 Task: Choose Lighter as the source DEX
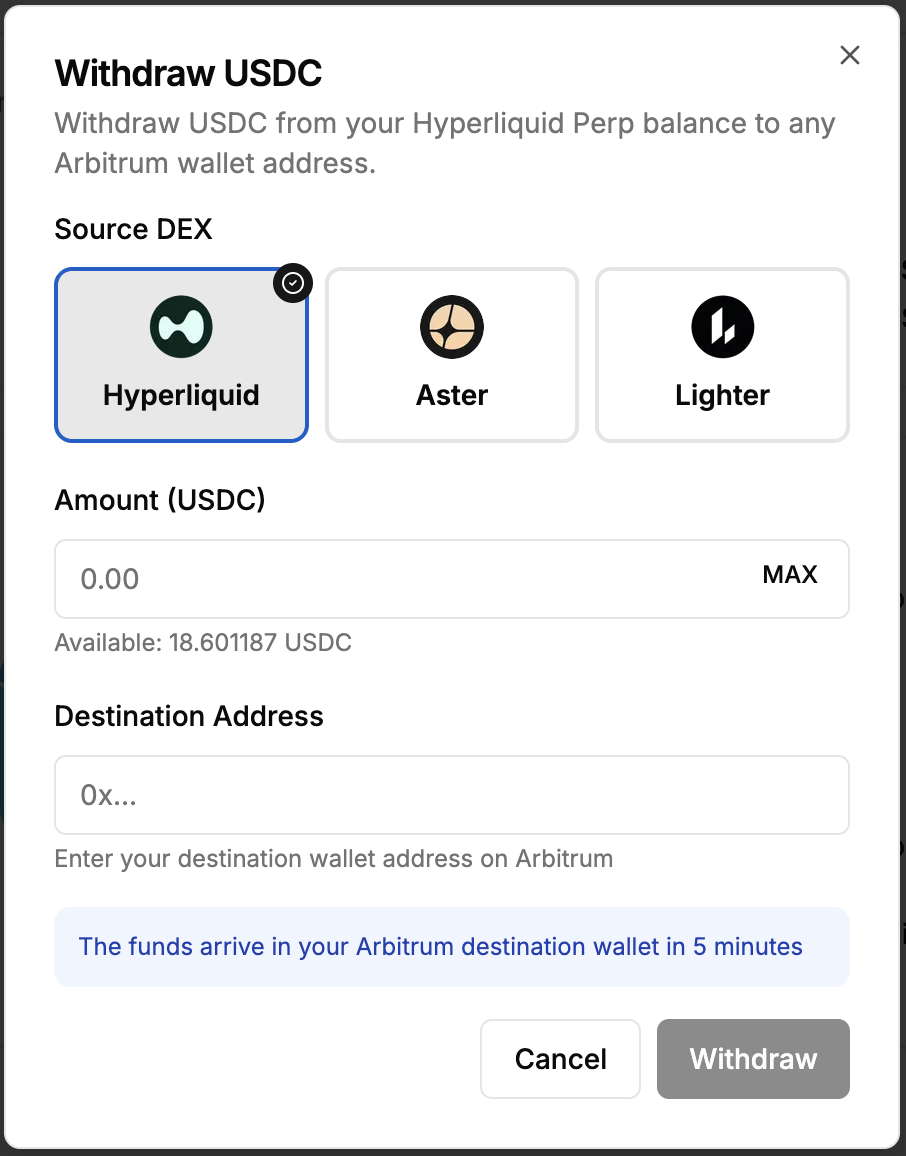point(722,355)
